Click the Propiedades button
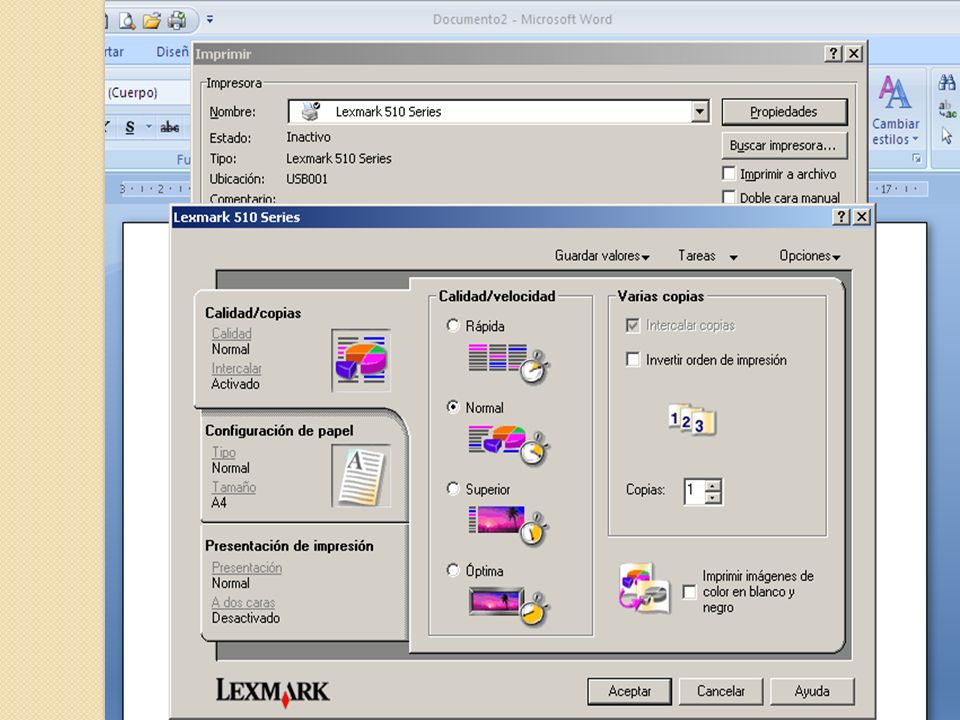 click(784, 112)
